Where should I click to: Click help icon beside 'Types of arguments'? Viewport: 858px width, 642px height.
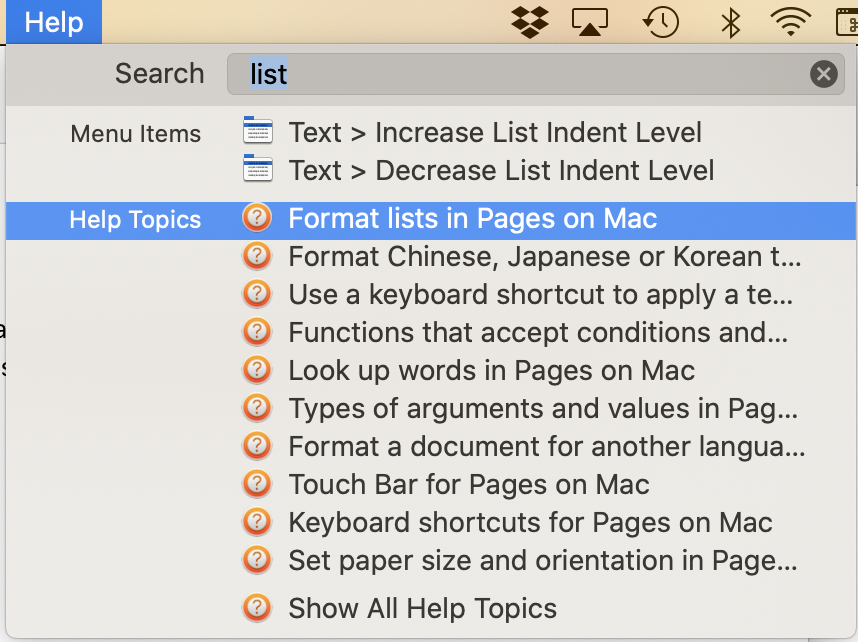coord(257,407)
